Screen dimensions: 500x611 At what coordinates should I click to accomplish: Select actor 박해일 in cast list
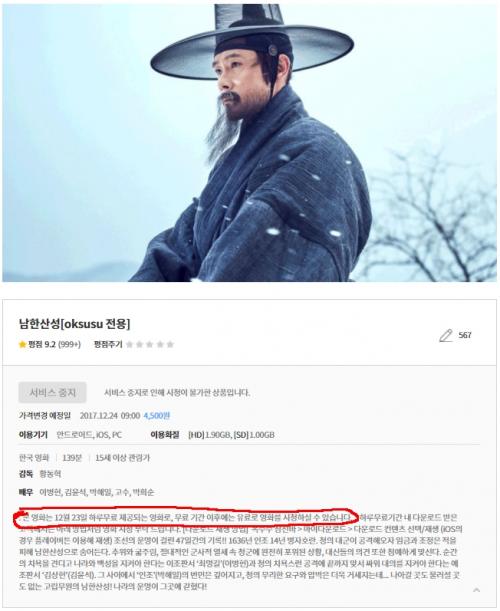point(100,492)
